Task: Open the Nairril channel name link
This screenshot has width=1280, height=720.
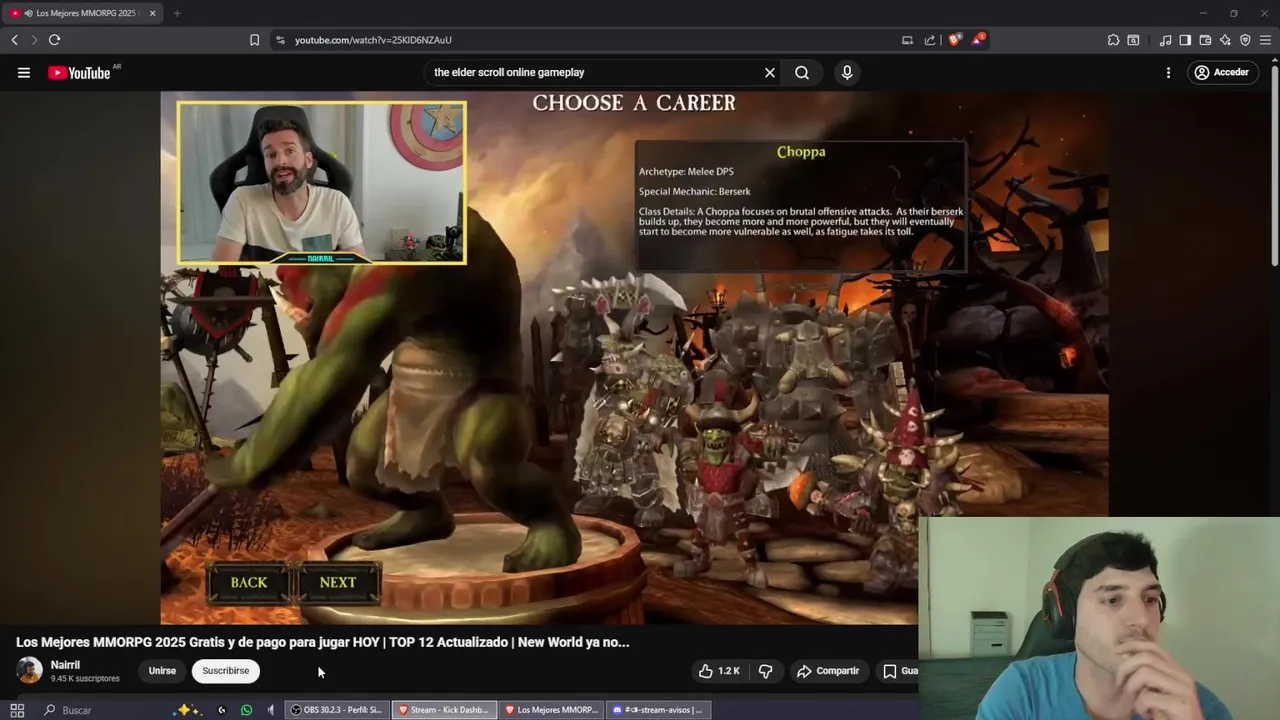Action: [65, 665]
